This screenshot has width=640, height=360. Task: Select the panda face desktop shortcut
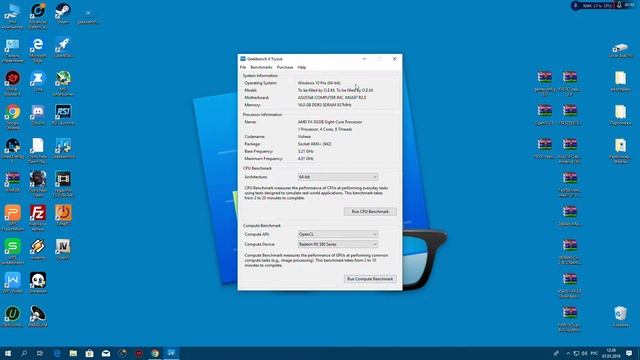tap(38, 282)
